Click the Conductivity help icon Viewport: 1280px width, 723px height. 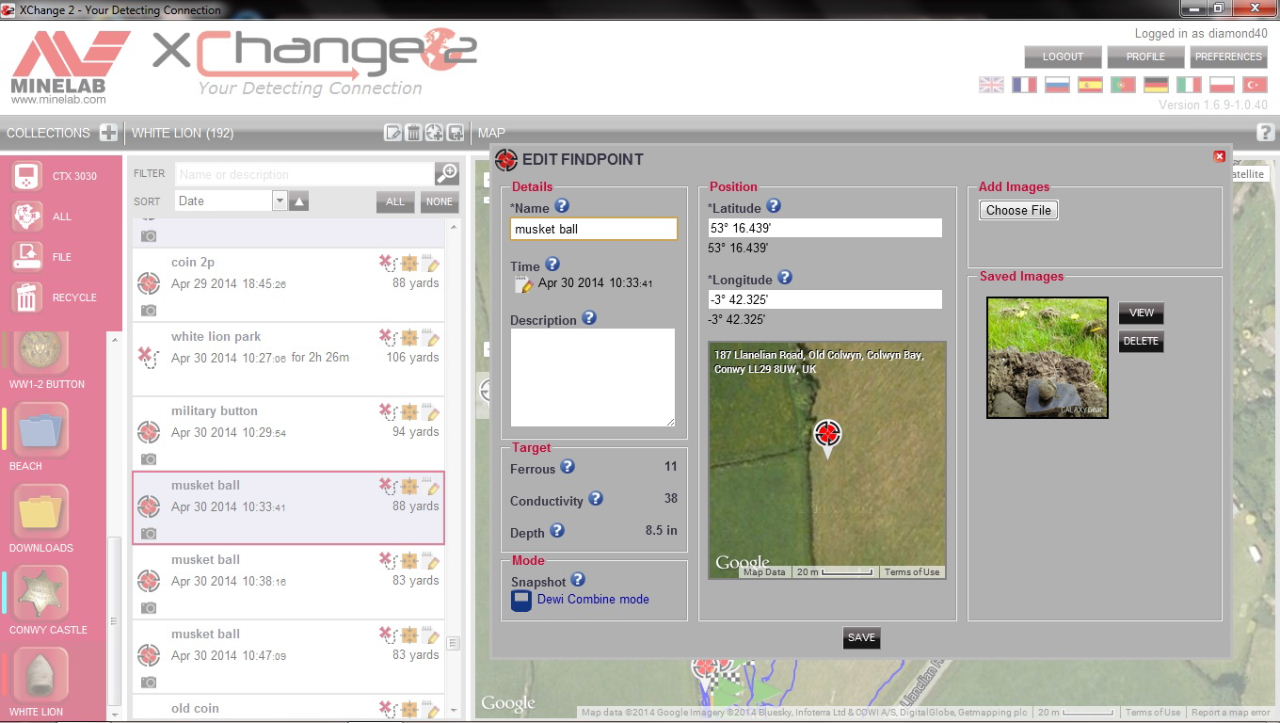595,498
